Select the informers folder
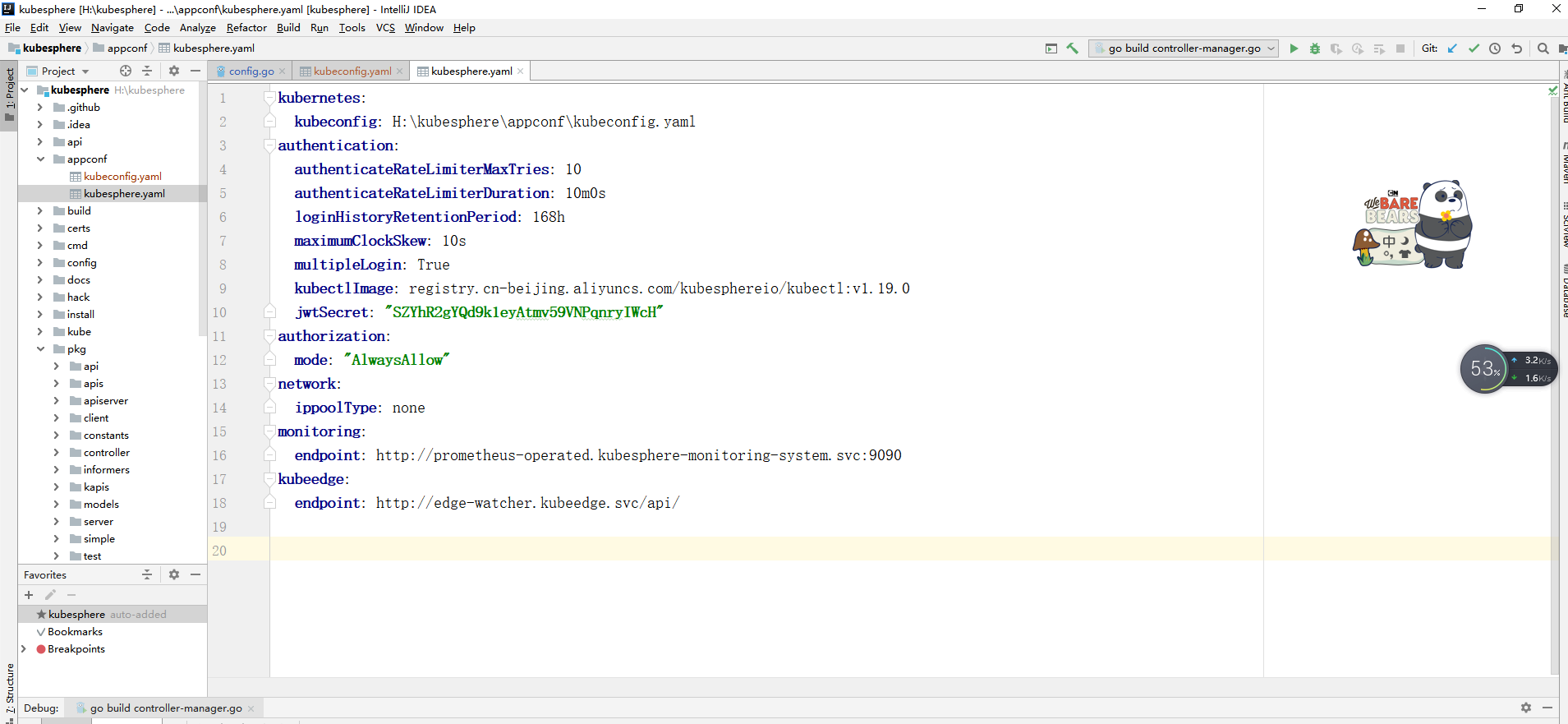Viewport: 1568px width, 724px height. (107, 470)
